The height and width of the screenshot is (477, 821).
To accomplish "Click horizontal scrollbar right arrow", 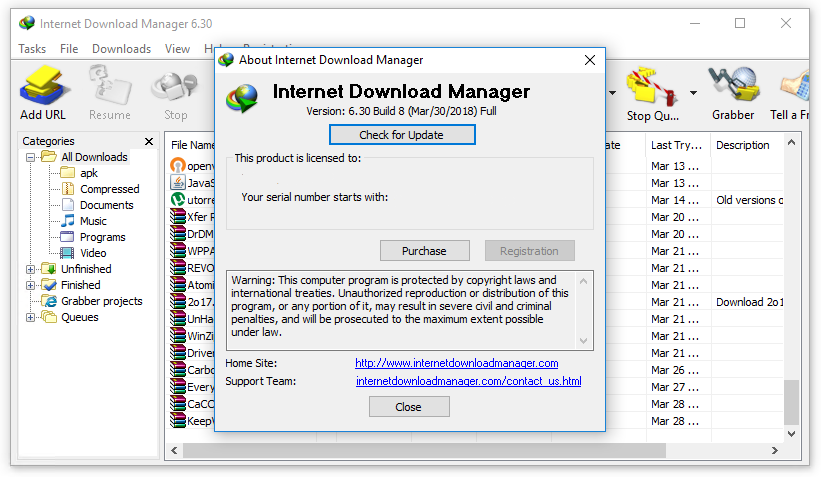I will pyautogui.click(x=775, y=450).
